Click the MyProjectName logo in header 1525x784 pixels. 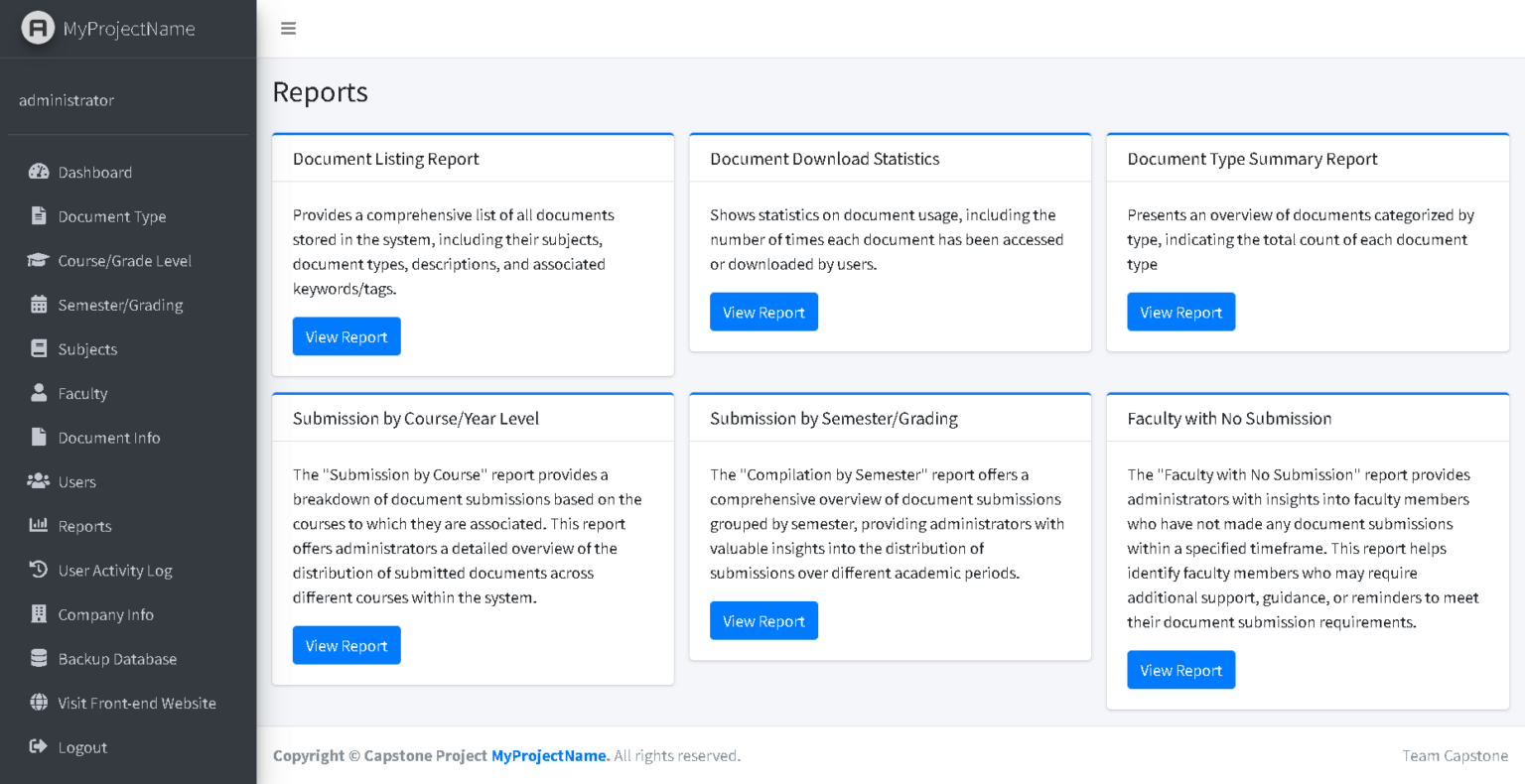(109, 29)
